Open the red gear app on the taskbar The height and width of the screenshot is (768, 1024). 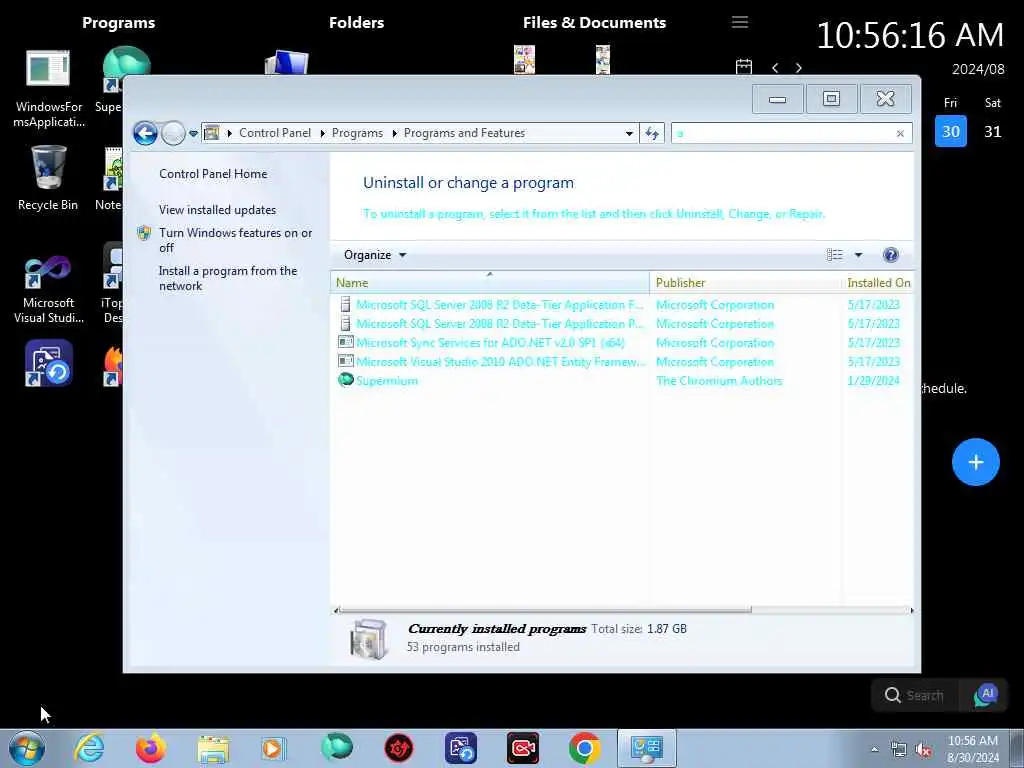(x=399, y=748)
